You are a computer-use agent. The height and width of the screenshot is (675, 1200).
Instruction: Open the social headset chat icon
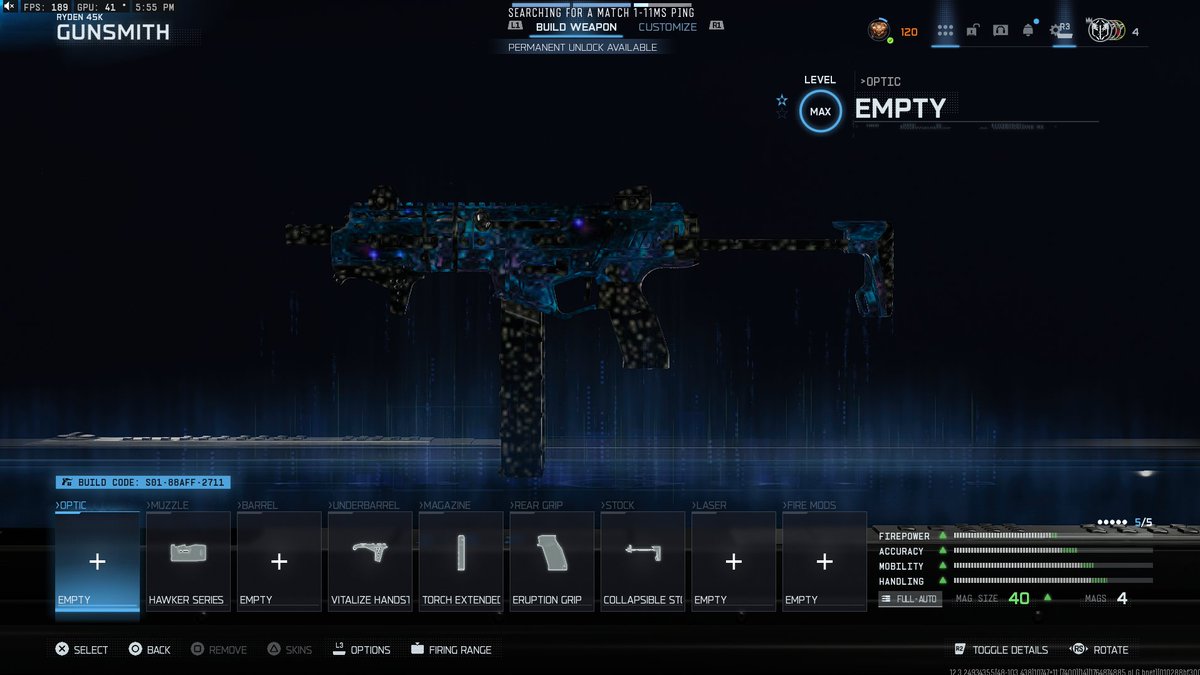(x=1000, y=31)
